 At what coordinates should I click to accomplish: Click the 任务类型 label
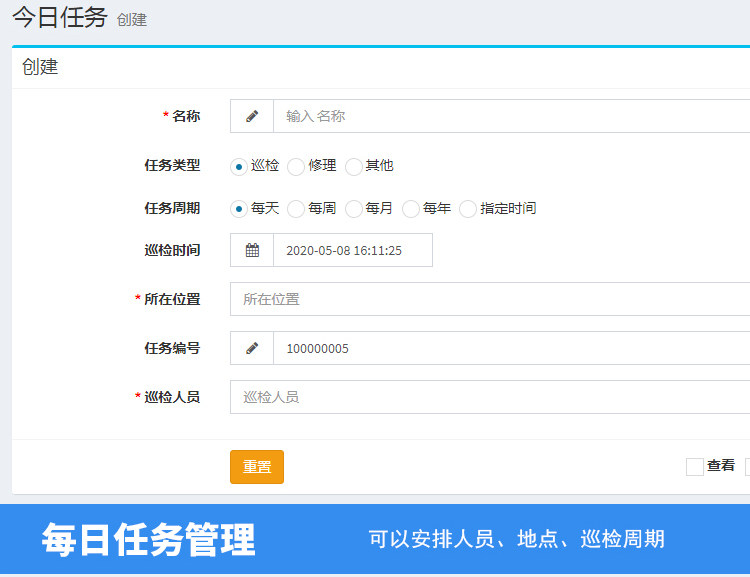(x=172, y=166)
